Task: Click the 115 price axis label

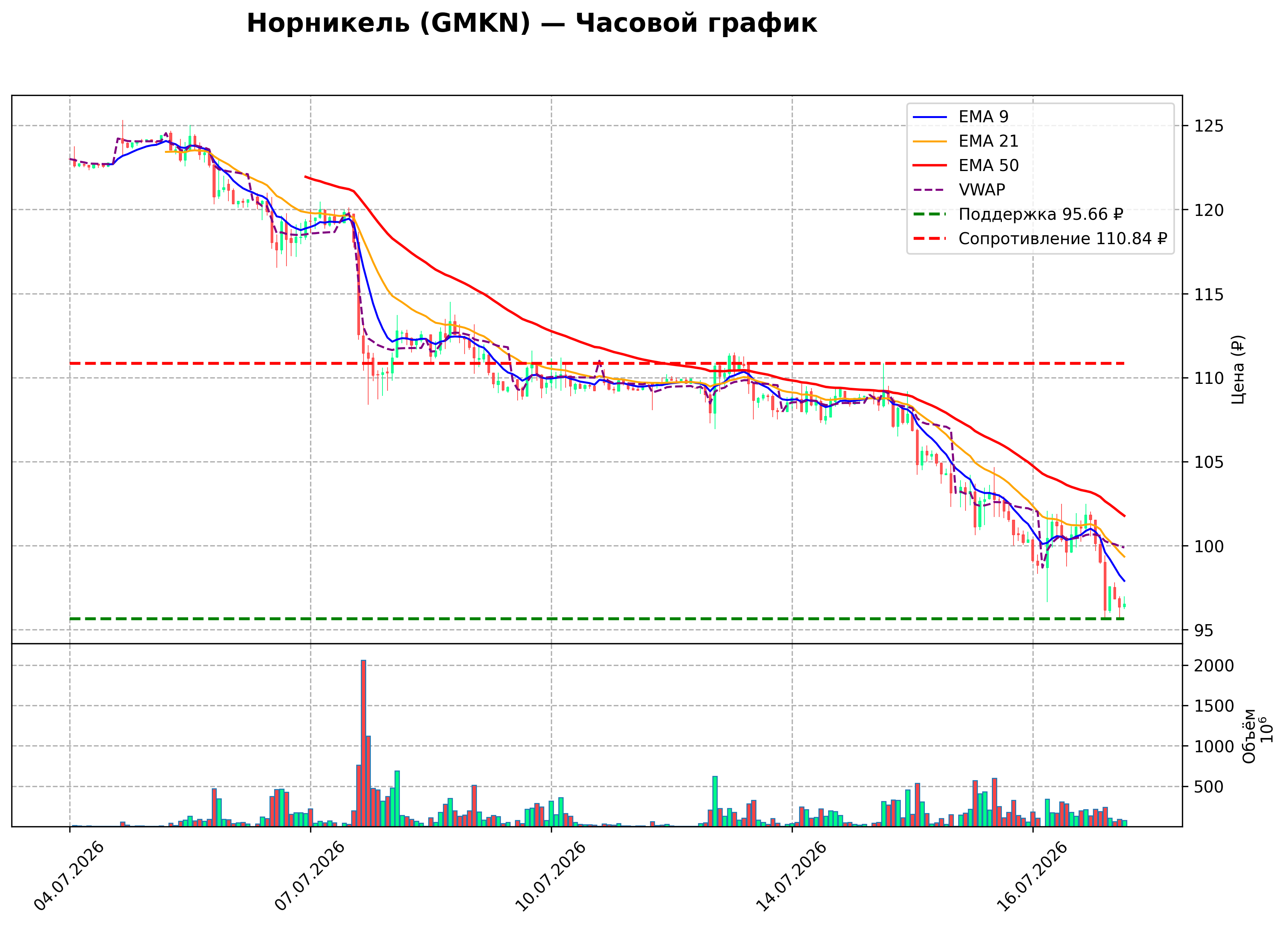Action: (x=1209, y=294)
